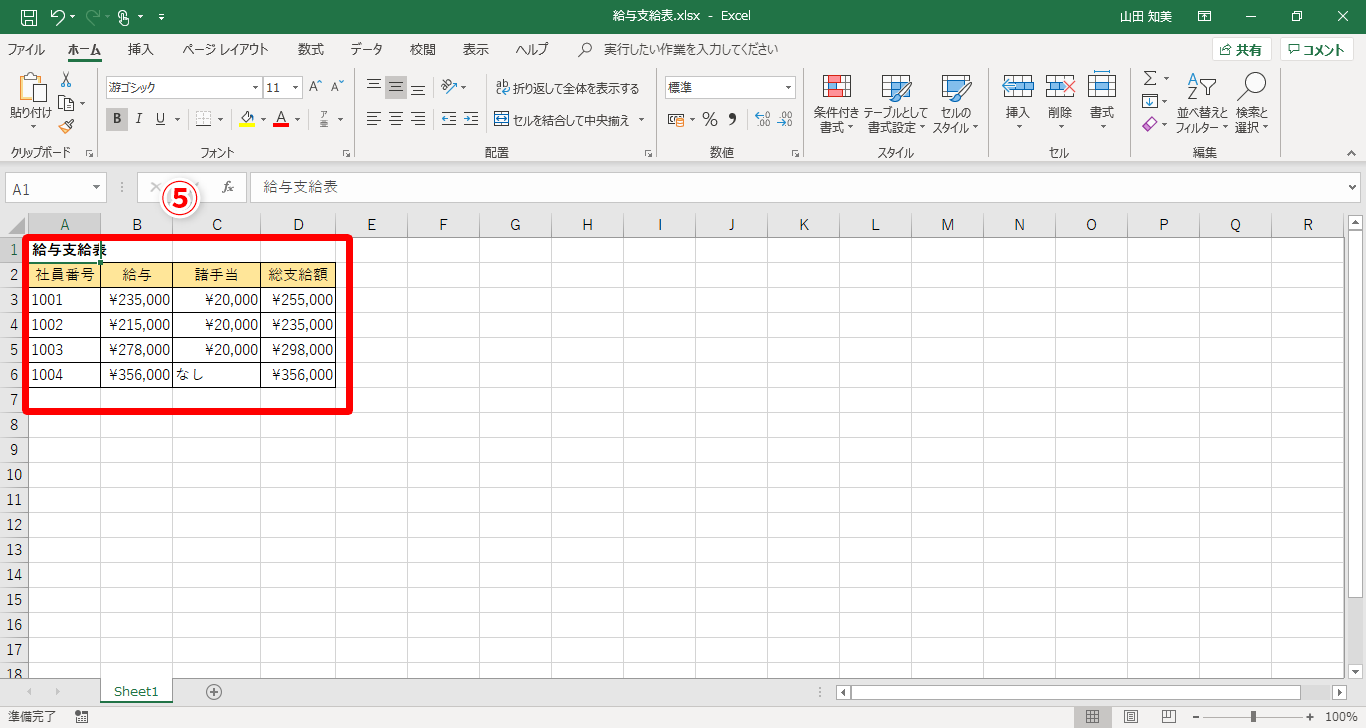Select the Sheet1 sheet tab

pos(136,691)
